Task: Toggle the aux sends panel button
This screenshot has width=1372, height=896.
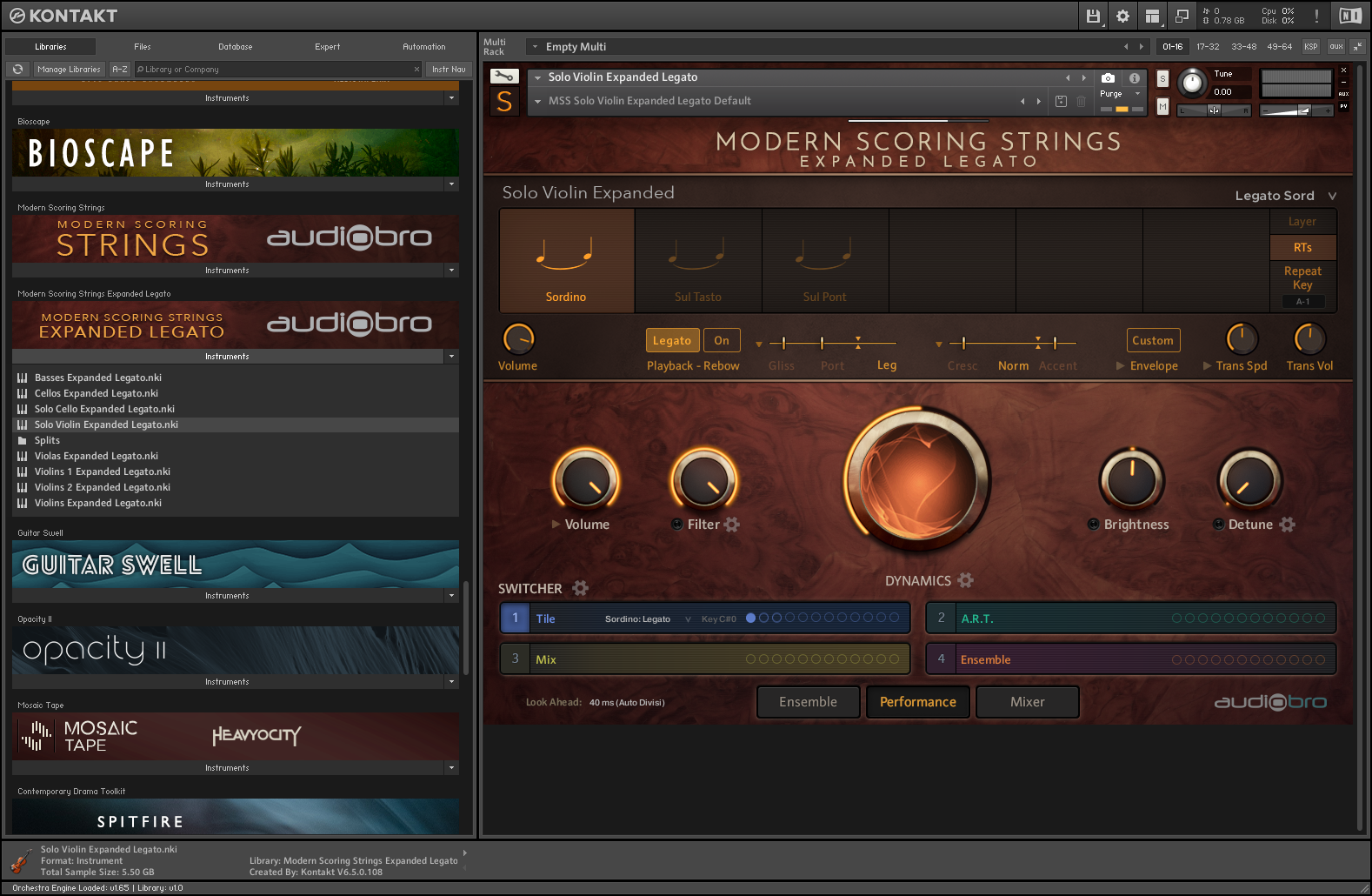Action: pyautogui.click(x=1335, y=47)
